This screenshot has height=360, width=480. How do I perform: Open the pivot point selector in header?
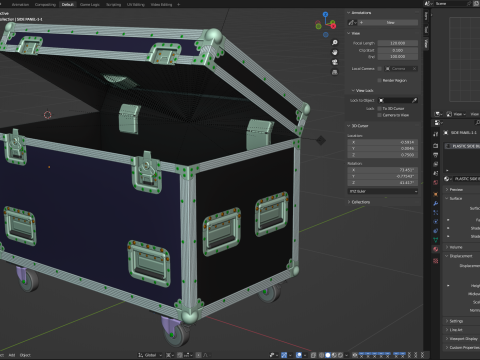tap(169, 355)
